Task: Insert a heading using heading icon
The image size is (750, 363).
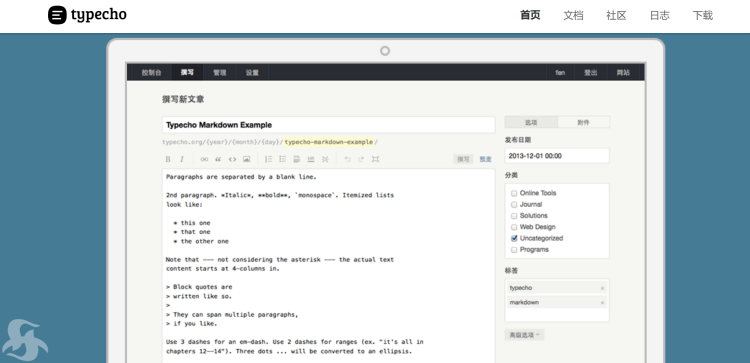Action: click(297, 159)
